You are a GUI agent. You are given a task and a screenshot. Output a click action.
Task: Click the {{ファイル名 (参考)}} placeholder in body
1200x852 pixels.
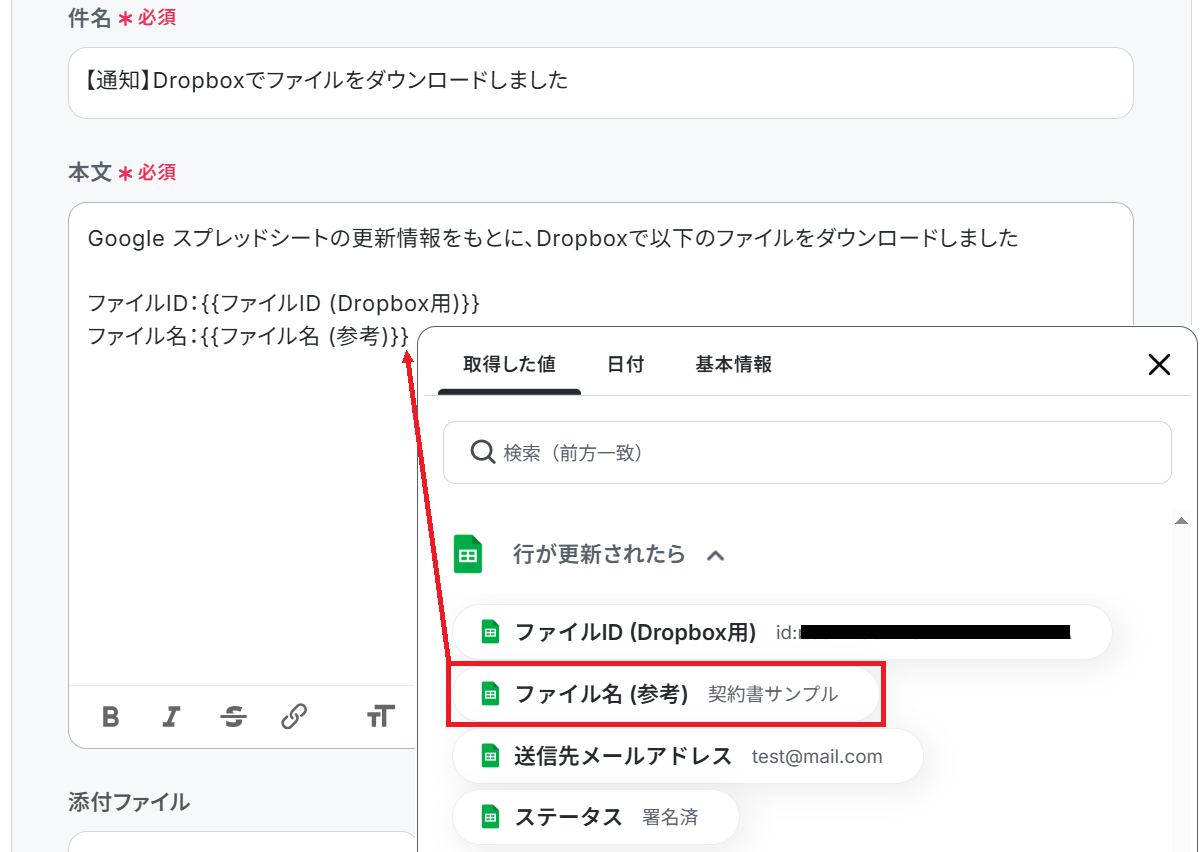tap(305, 336)
